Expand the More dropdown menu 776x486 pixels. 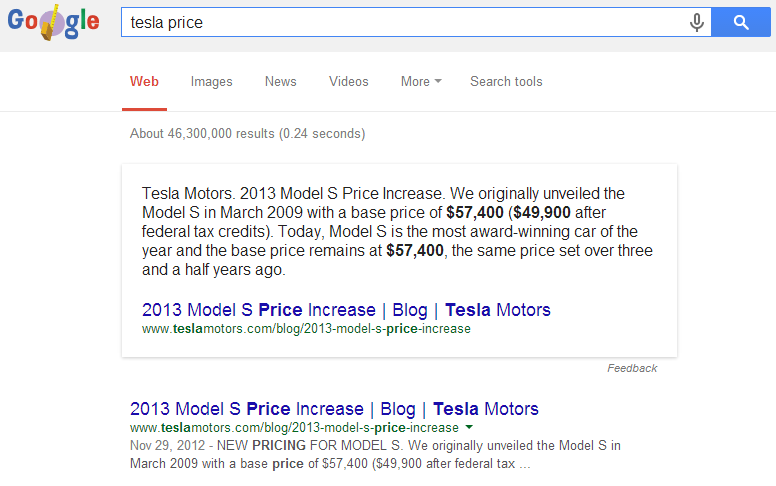click(415, 82)
